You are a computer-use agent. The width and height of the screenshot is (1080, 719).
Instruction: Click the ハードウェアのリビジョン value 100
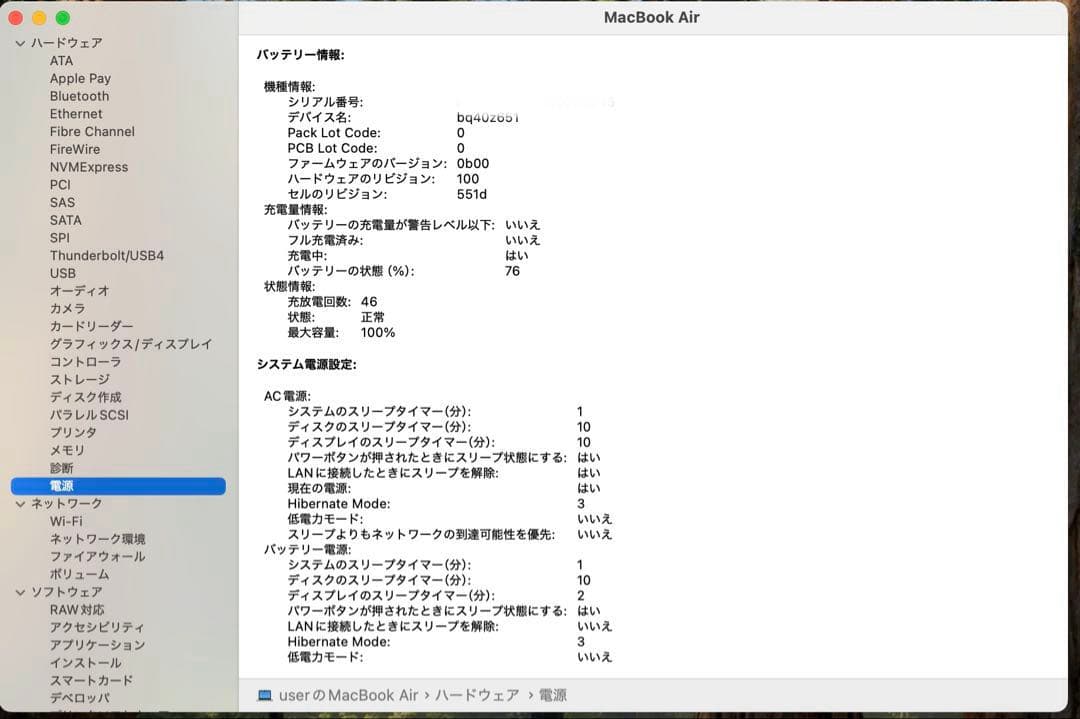click(x=468, y=179)
